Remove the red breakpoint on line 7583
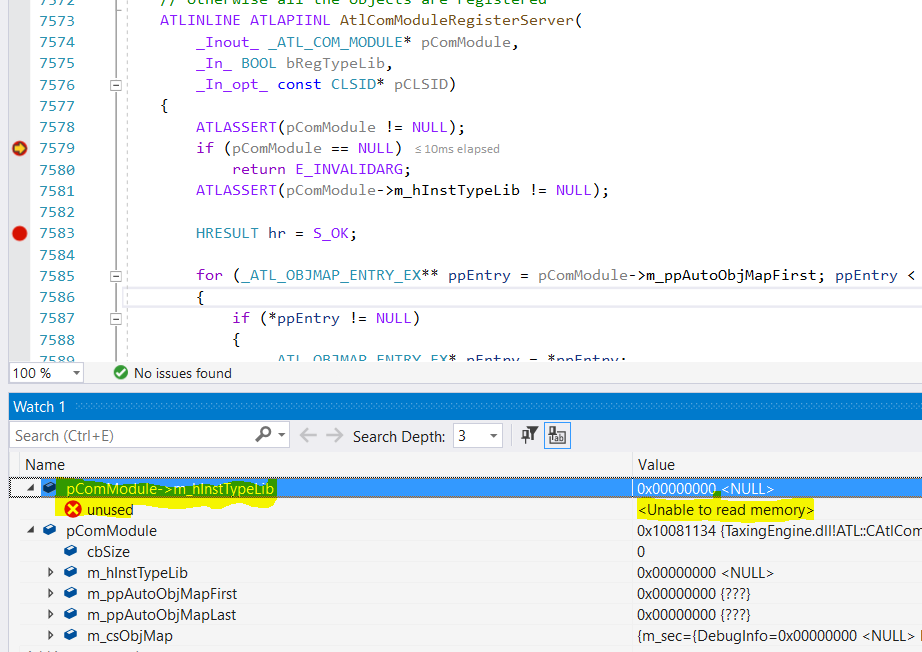 (x=19, y=233)
